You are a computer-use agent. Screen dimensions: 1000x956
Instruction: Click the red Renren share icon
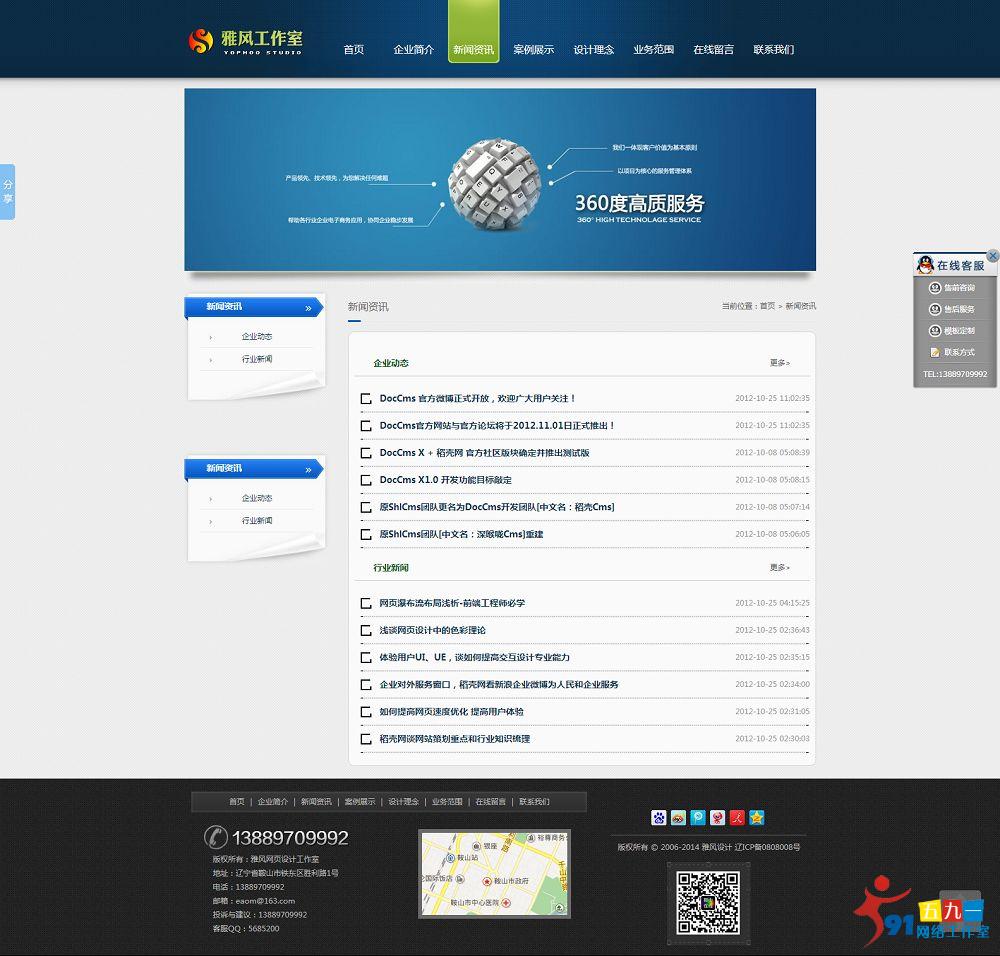pyautogui.click(x=737, y=818)
